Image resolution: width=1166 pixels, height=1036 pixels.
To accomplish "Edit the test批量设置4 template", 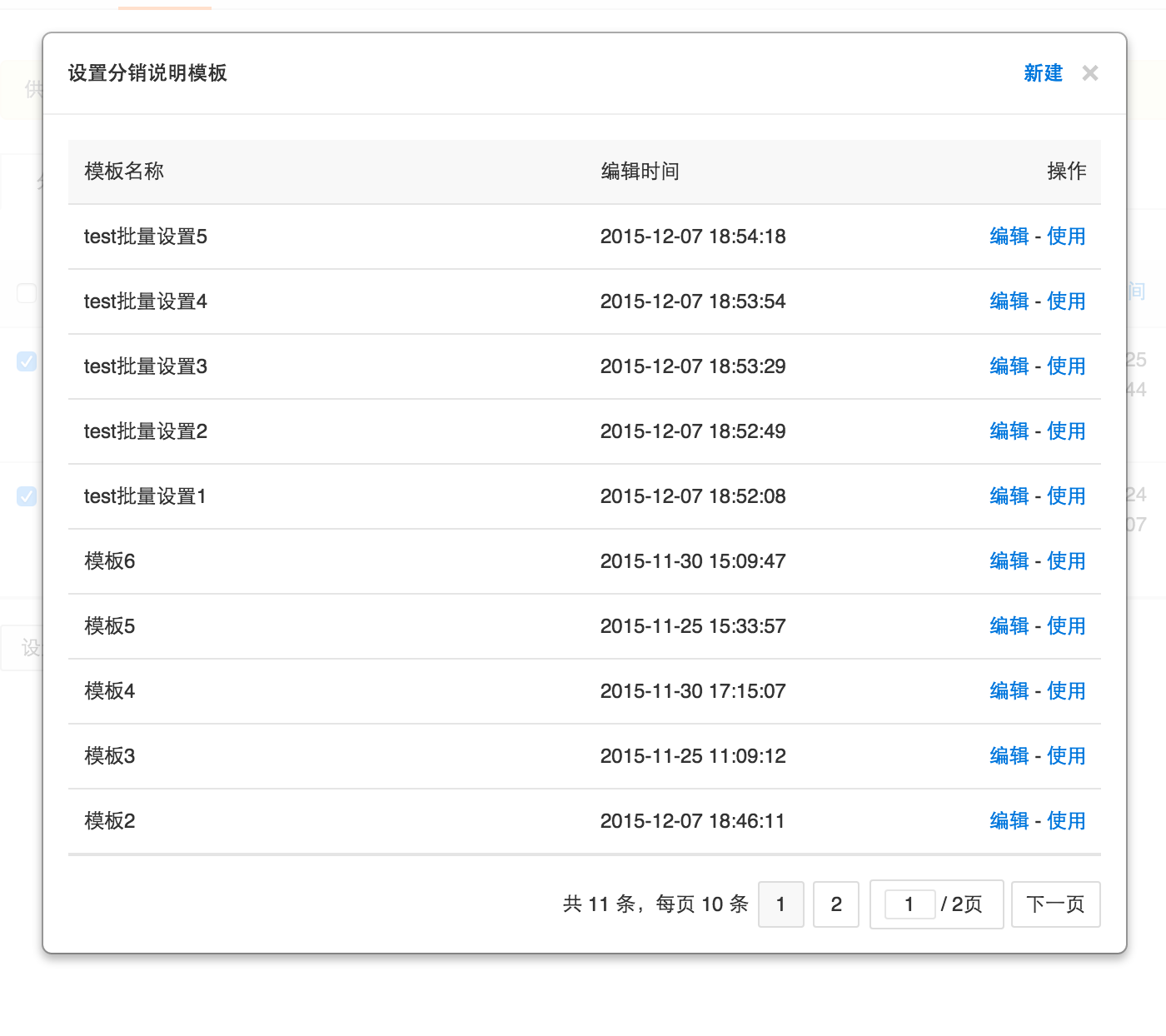I will coord(1009,301).
